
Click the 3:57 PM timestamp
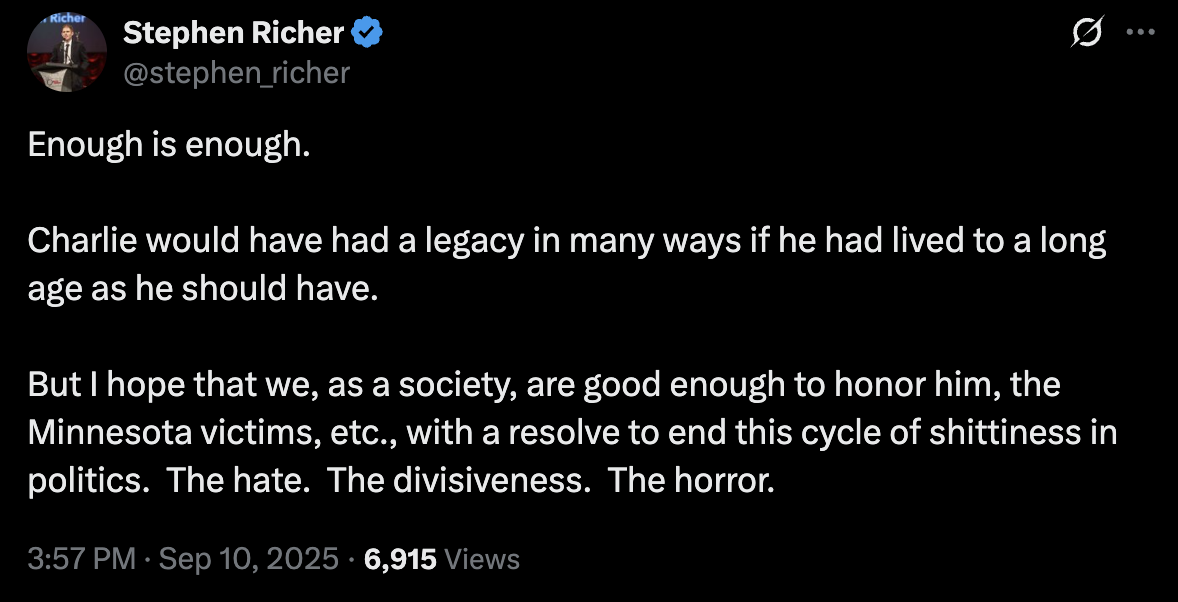pyautogui.click(x=80, y=559)
